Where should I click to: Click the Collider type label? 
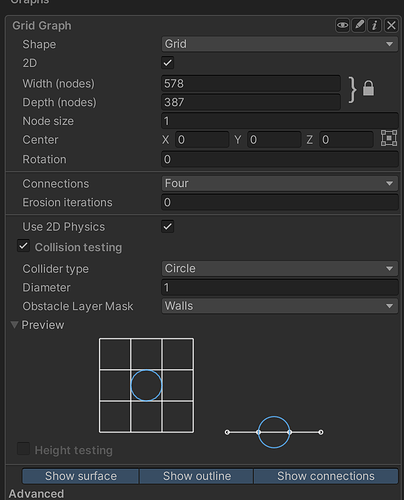tap(56, 269)
